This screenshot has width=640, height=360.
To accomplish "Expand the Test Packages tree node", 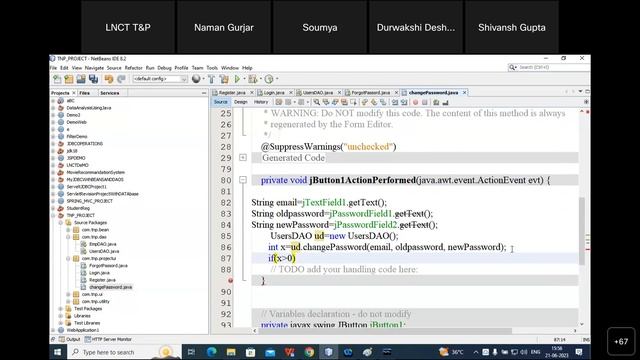I will pyautogui.click(x=61, y=309).
